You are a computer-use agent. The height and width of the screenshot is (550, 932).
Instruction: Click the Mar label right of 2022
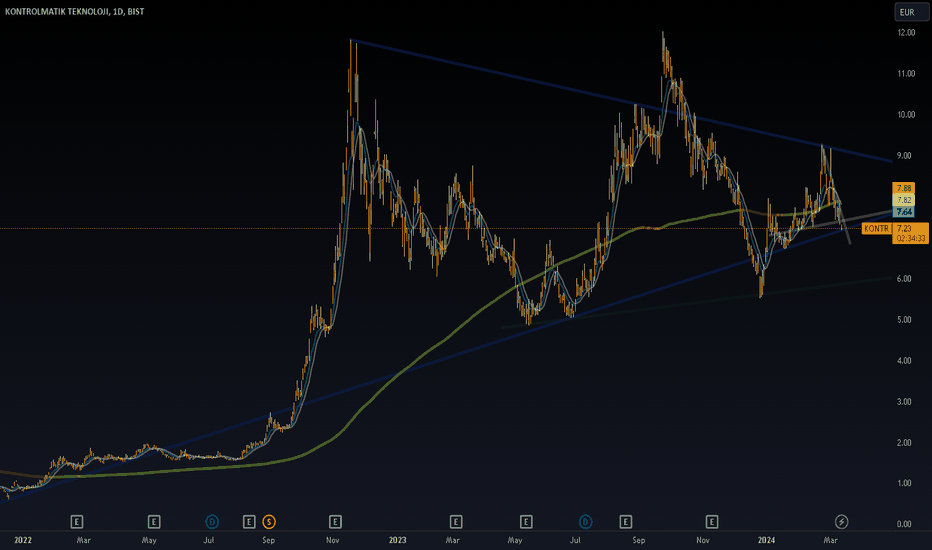[x=84, y=540]
